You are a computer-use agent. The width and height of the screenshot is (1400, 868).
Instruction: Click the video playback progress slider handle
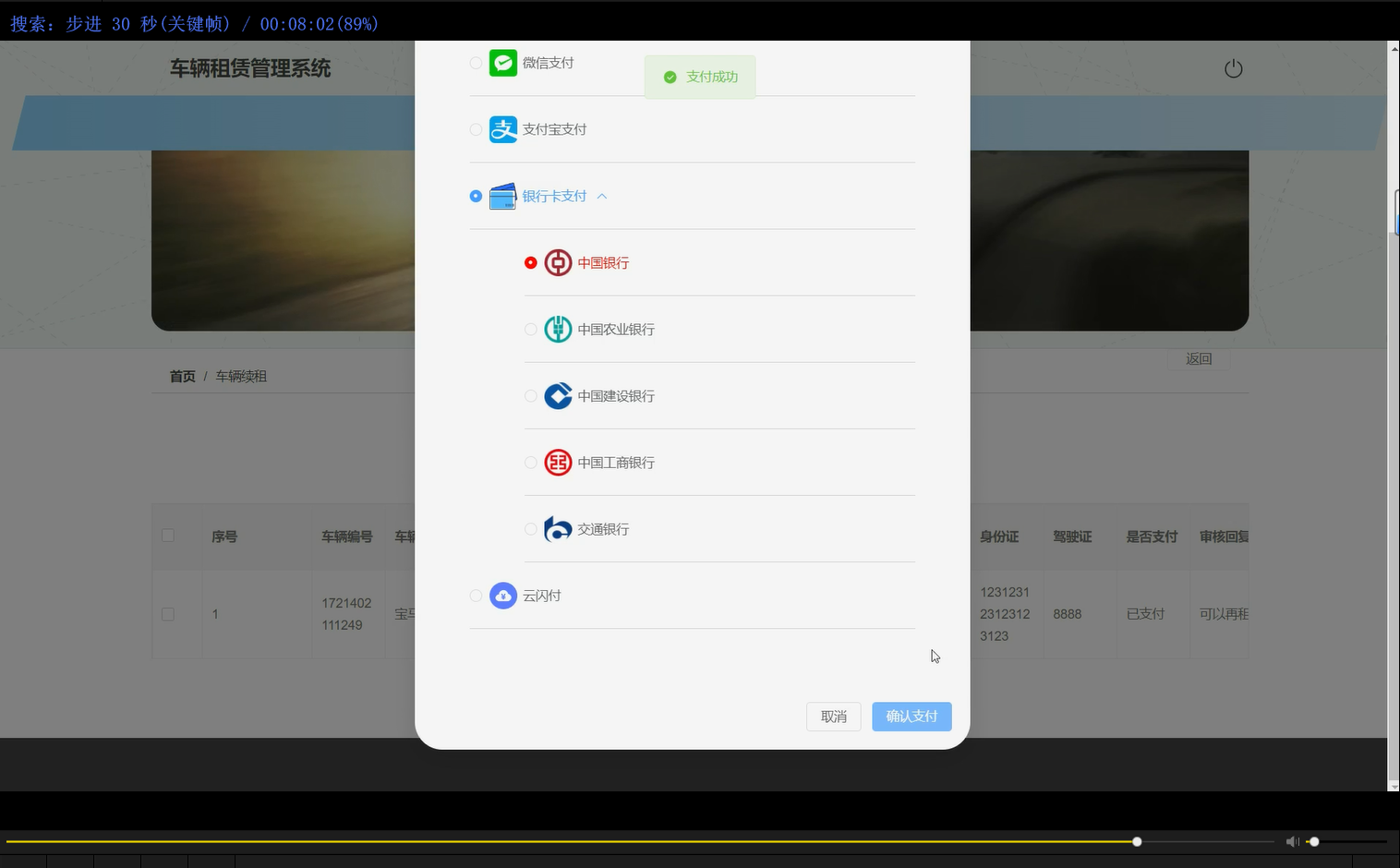pyautogui.click(x=1137, y=841)
